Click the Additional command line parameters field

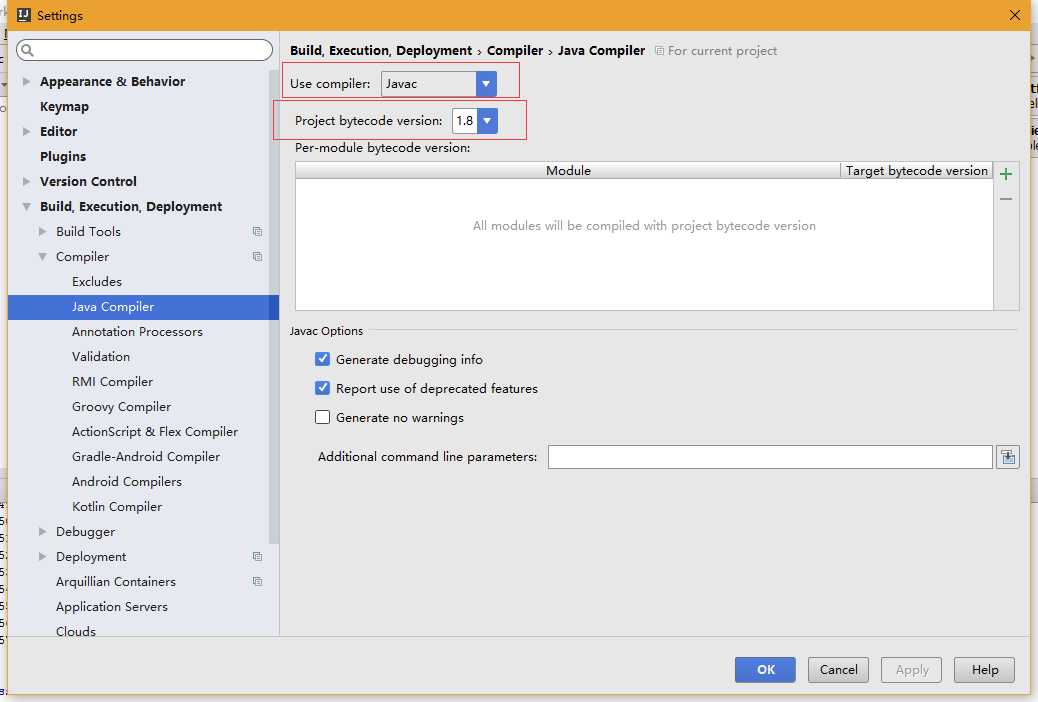pyautogui.click(x=770, y=457)
